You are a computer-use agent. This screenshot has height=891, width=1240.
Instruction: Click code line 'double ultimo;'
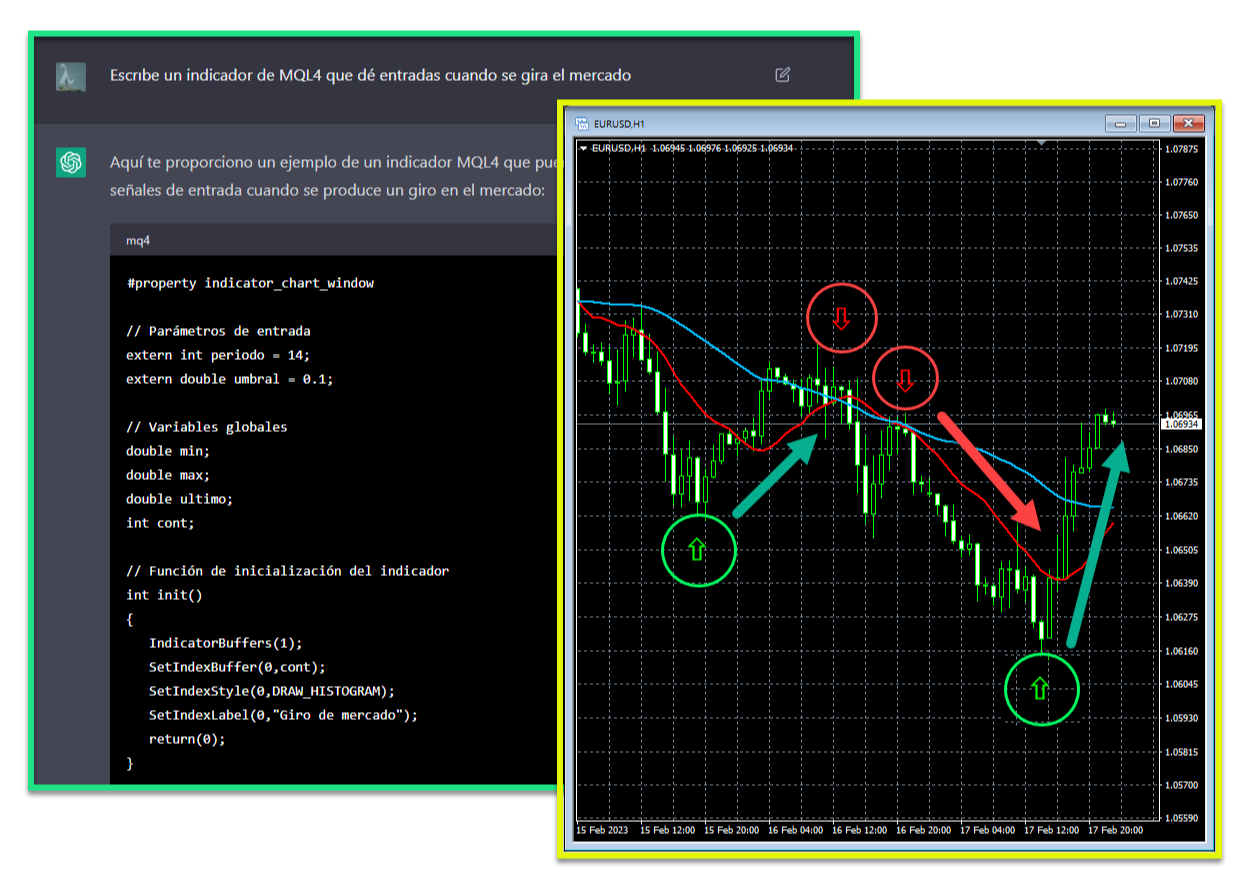pyautogui.click(x=180, y=499)
